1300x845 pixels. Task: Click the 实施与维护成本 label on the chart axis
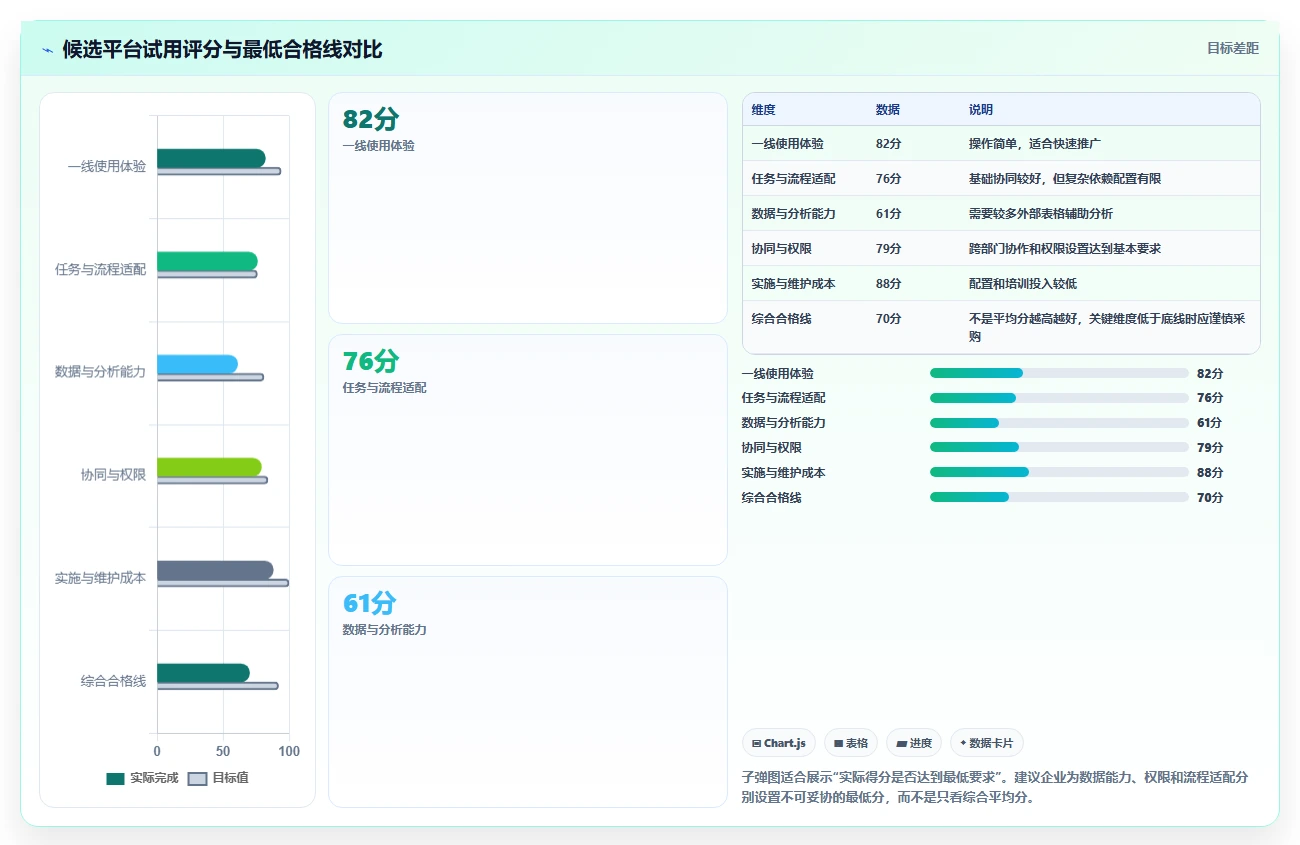(100, 578)
